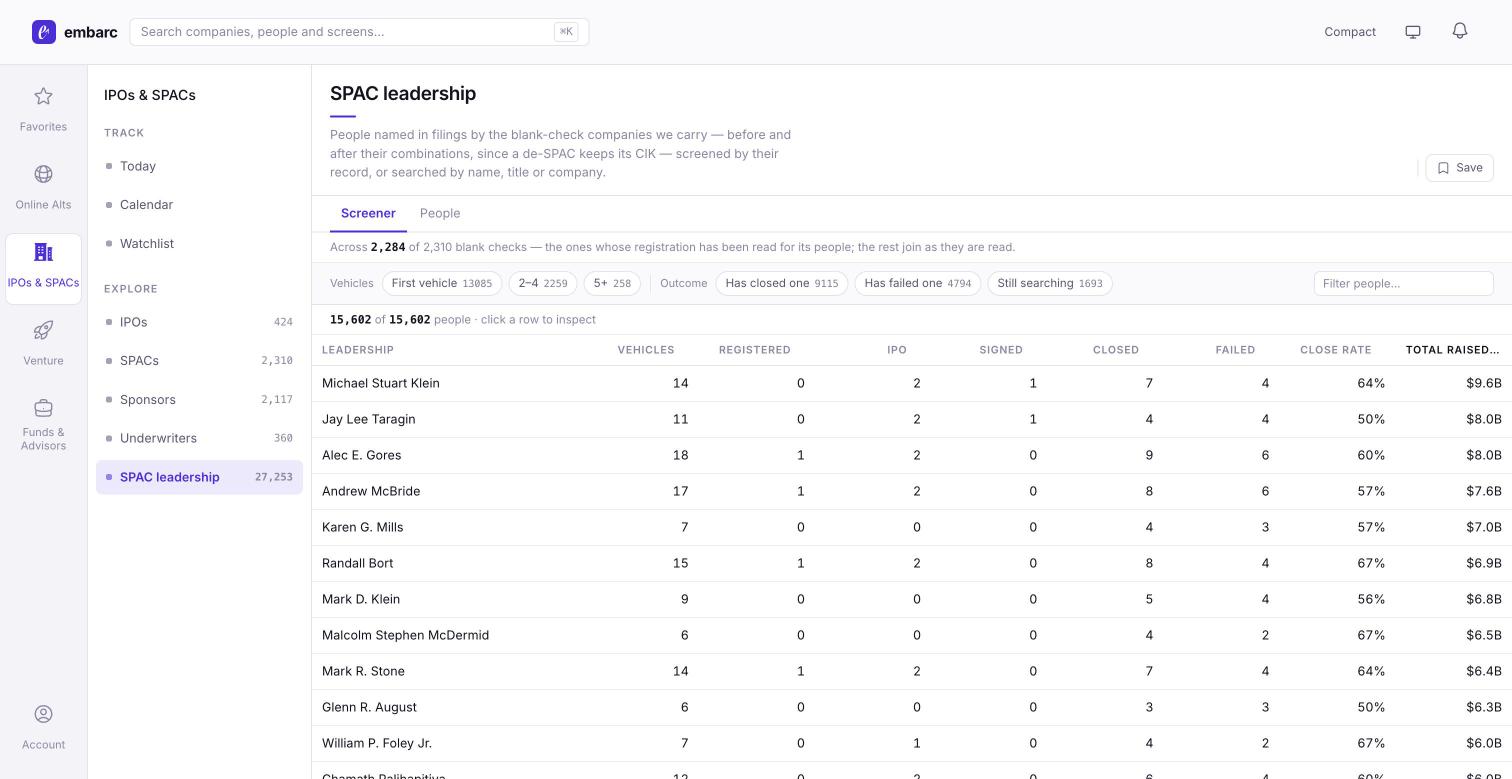Viewport: 1512px width, 779px height.
Task: Click the notifications bell icon
Action: (1460, 32)
